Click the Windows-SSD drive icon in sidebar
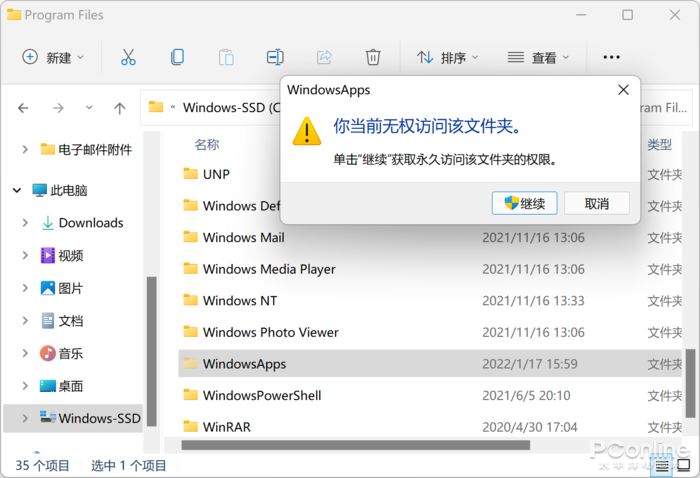 click(x=47, y=417)
